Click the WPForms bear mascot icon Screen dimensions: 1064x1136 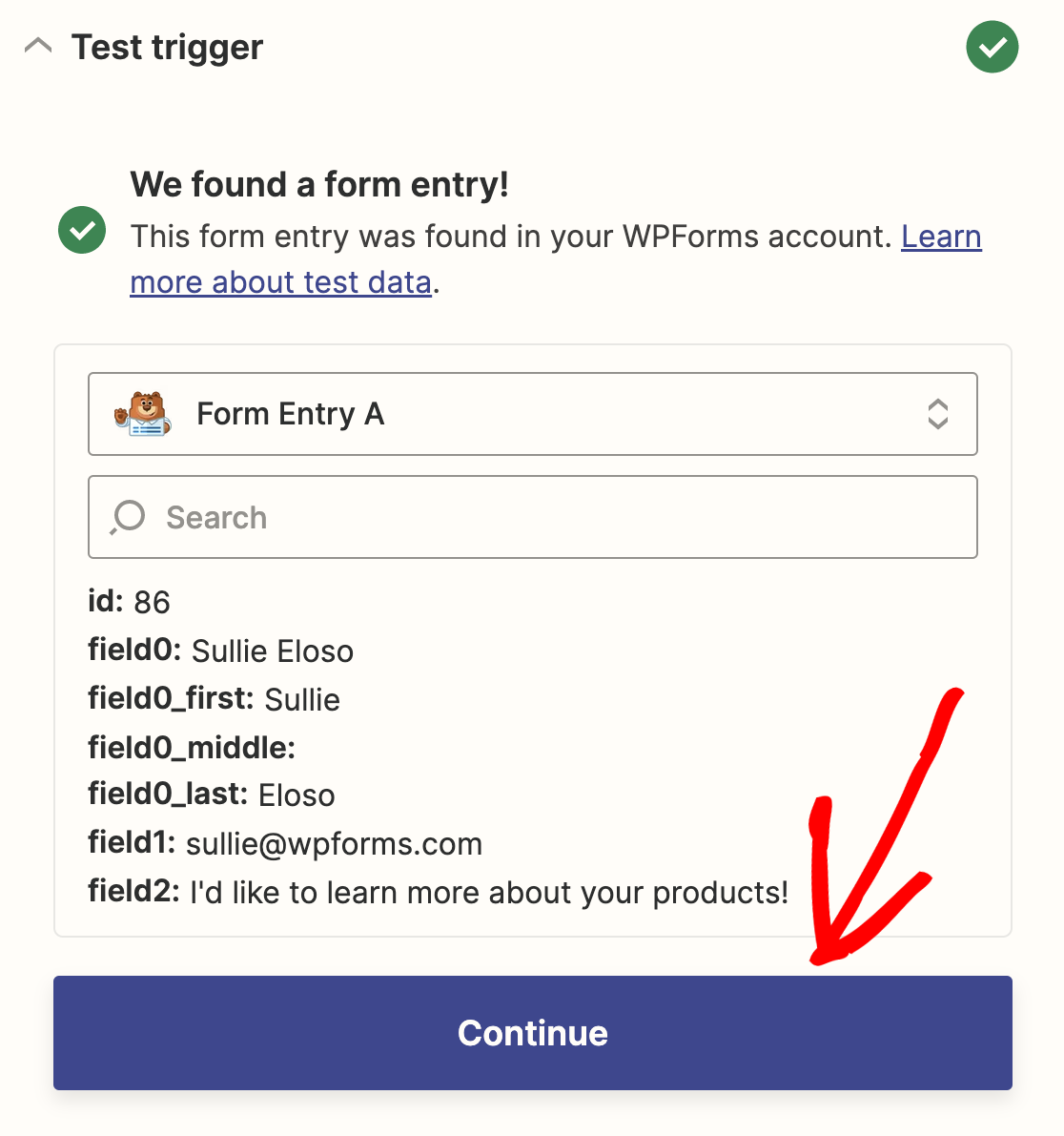[x=143, y=414]
